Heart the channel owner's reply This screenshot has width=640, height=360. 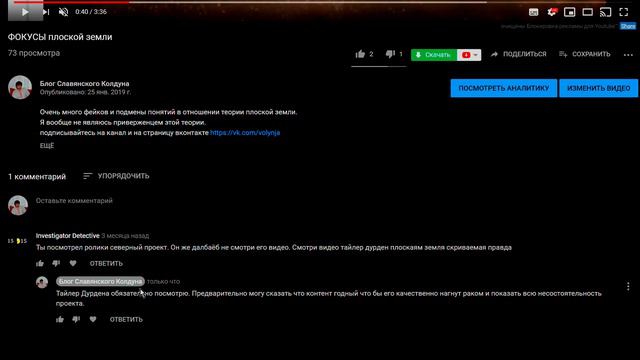pyautogui.click(x=93, y=319)
